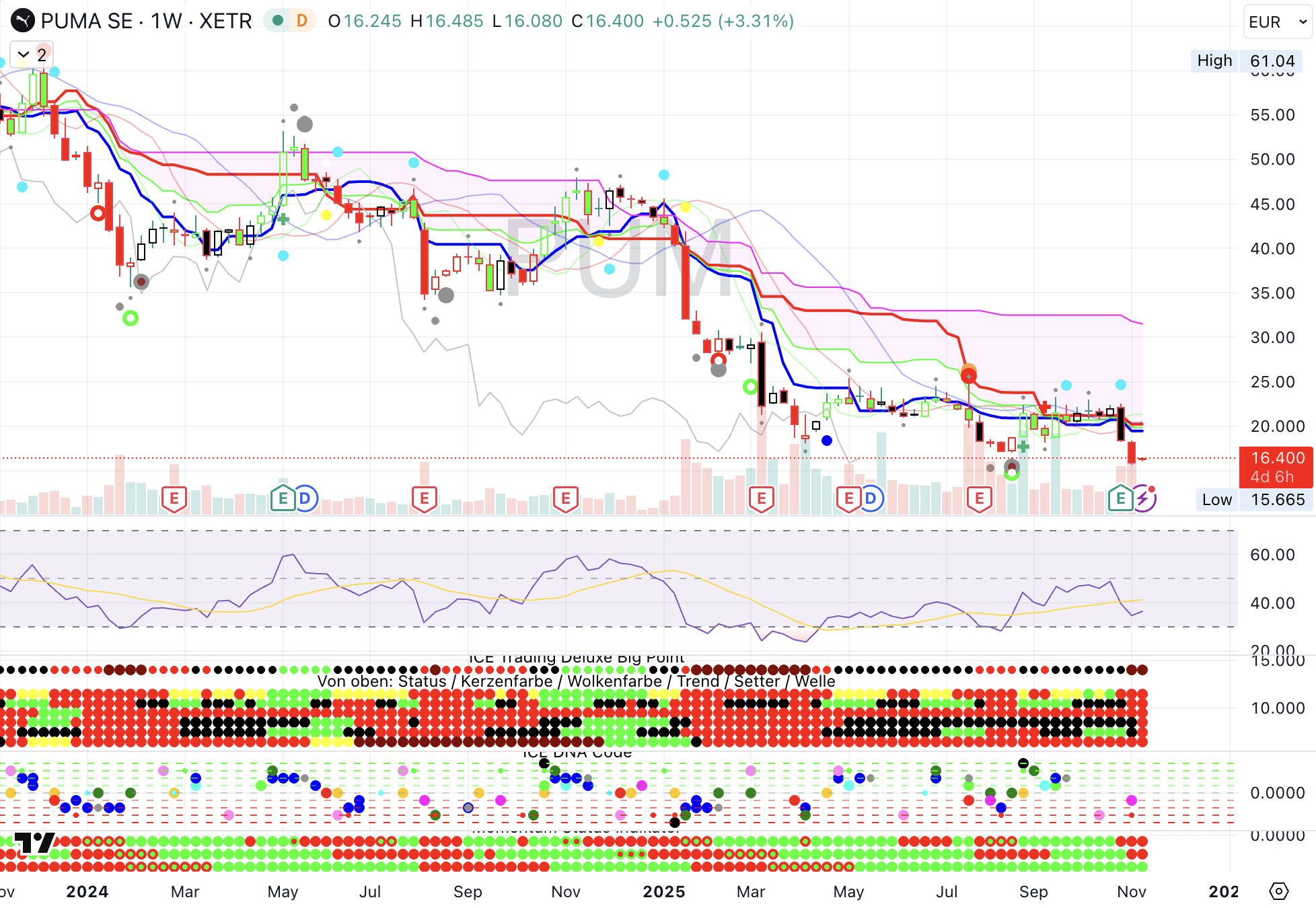The width and height of the screenshot is (1316, 908).
Task: Click the green market status dot
Action: (277, 21)
